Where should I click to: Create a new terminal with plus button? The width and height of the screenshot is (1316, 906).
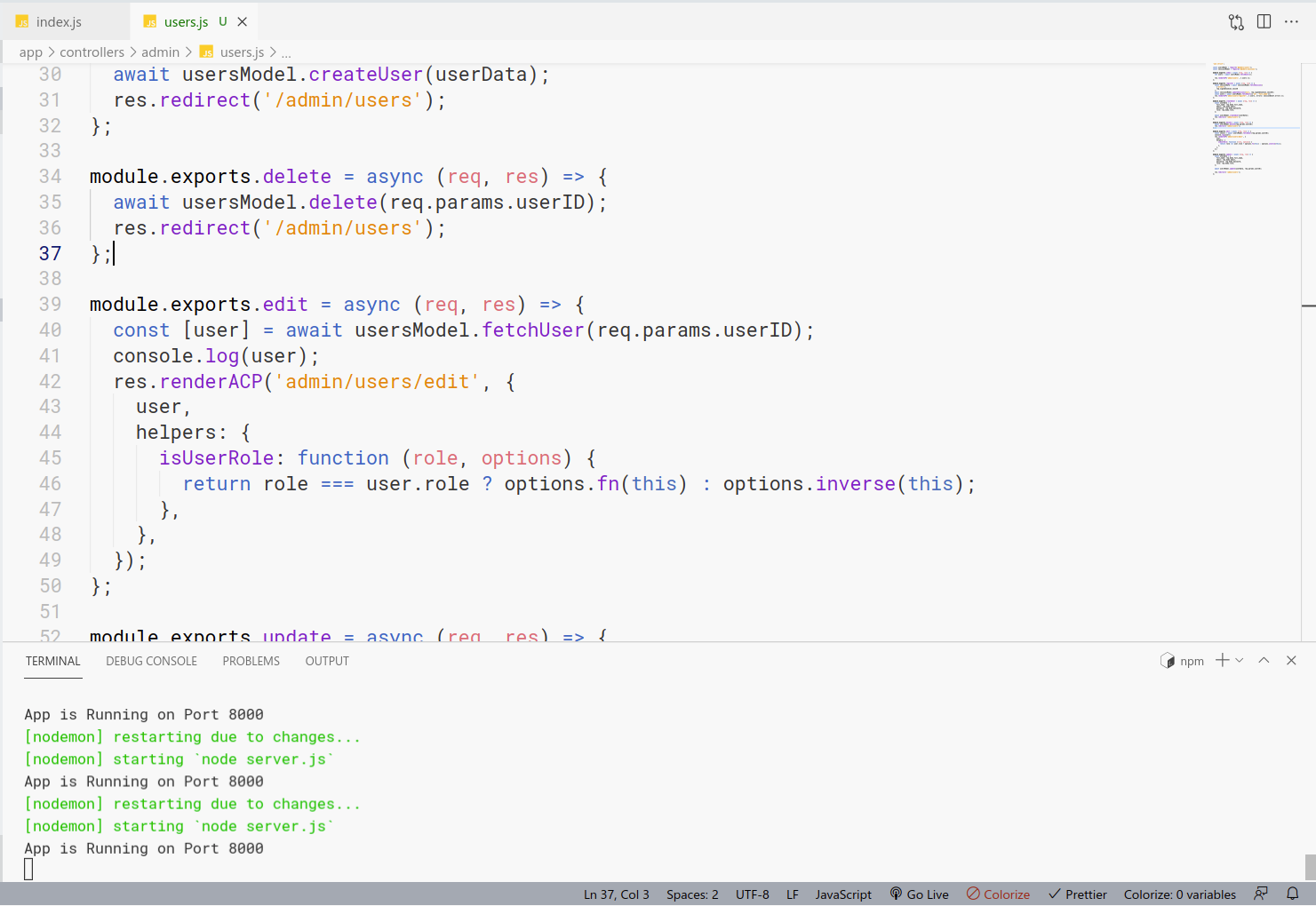[1223, 660]
